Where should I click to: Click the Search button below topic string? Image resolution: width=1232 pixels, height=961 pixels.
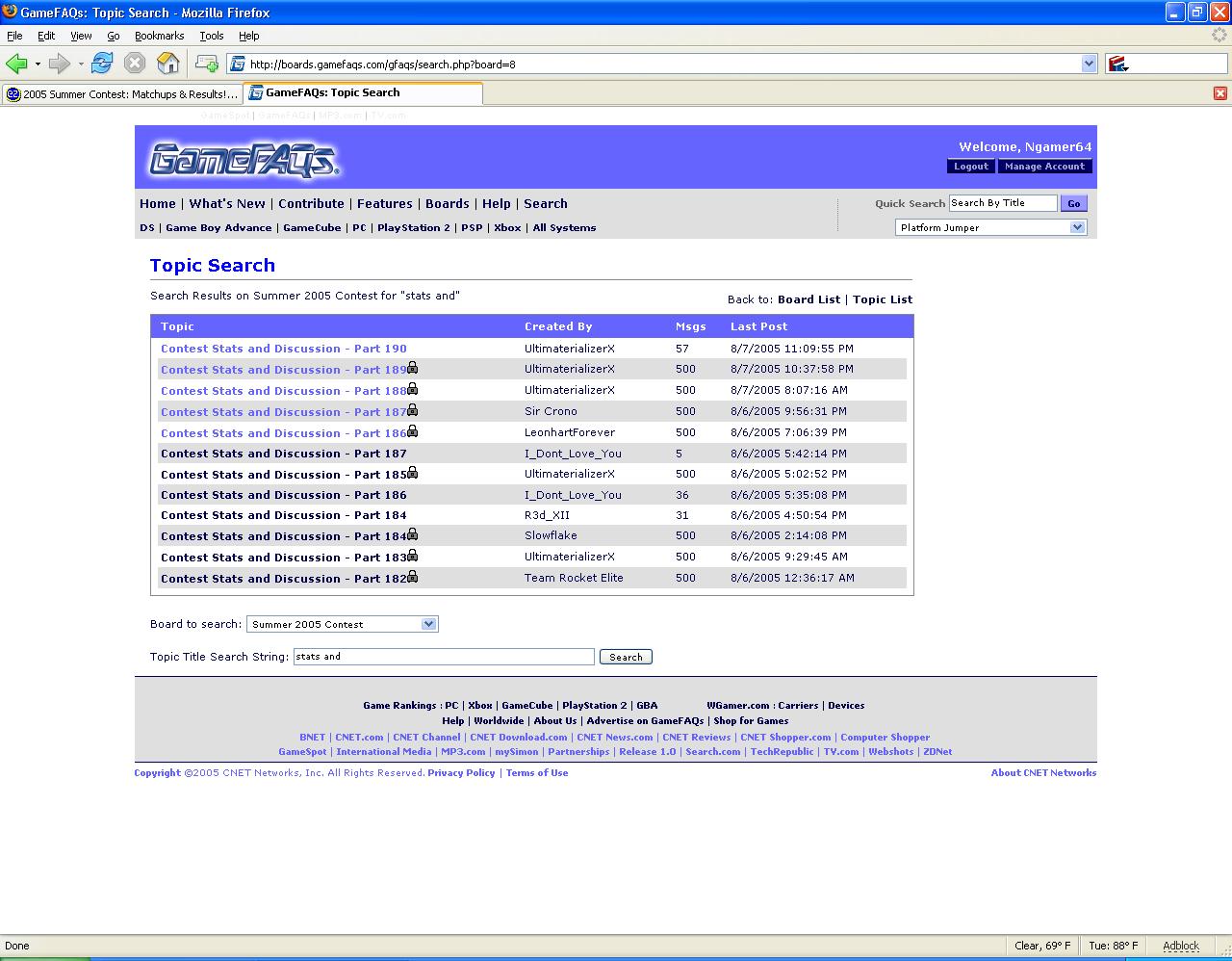click(x=626, y=657)
